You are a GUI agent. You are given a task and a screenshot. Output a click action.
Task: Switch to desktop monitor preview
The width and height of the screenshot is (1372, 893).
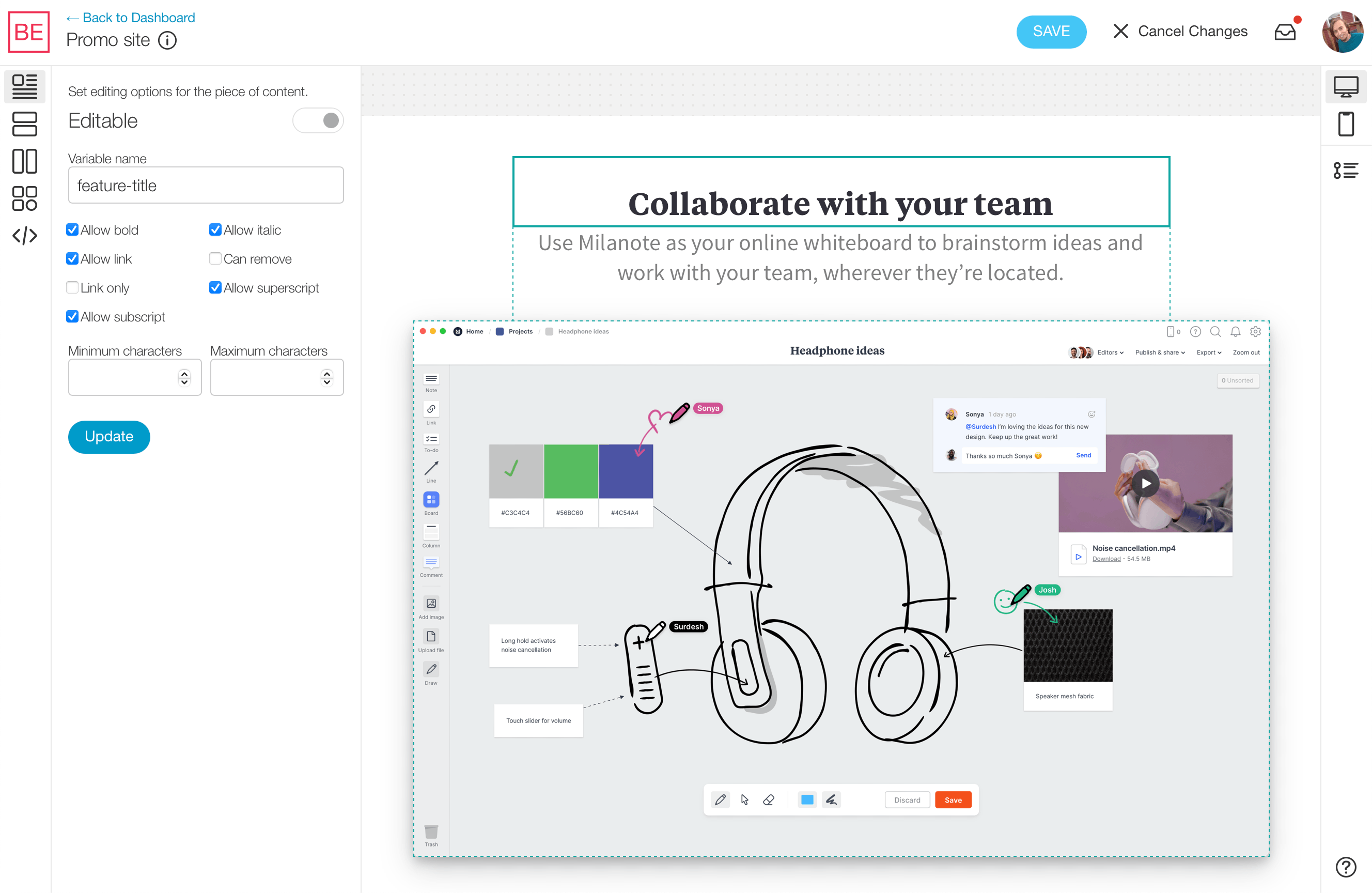tap(1346, 86)
